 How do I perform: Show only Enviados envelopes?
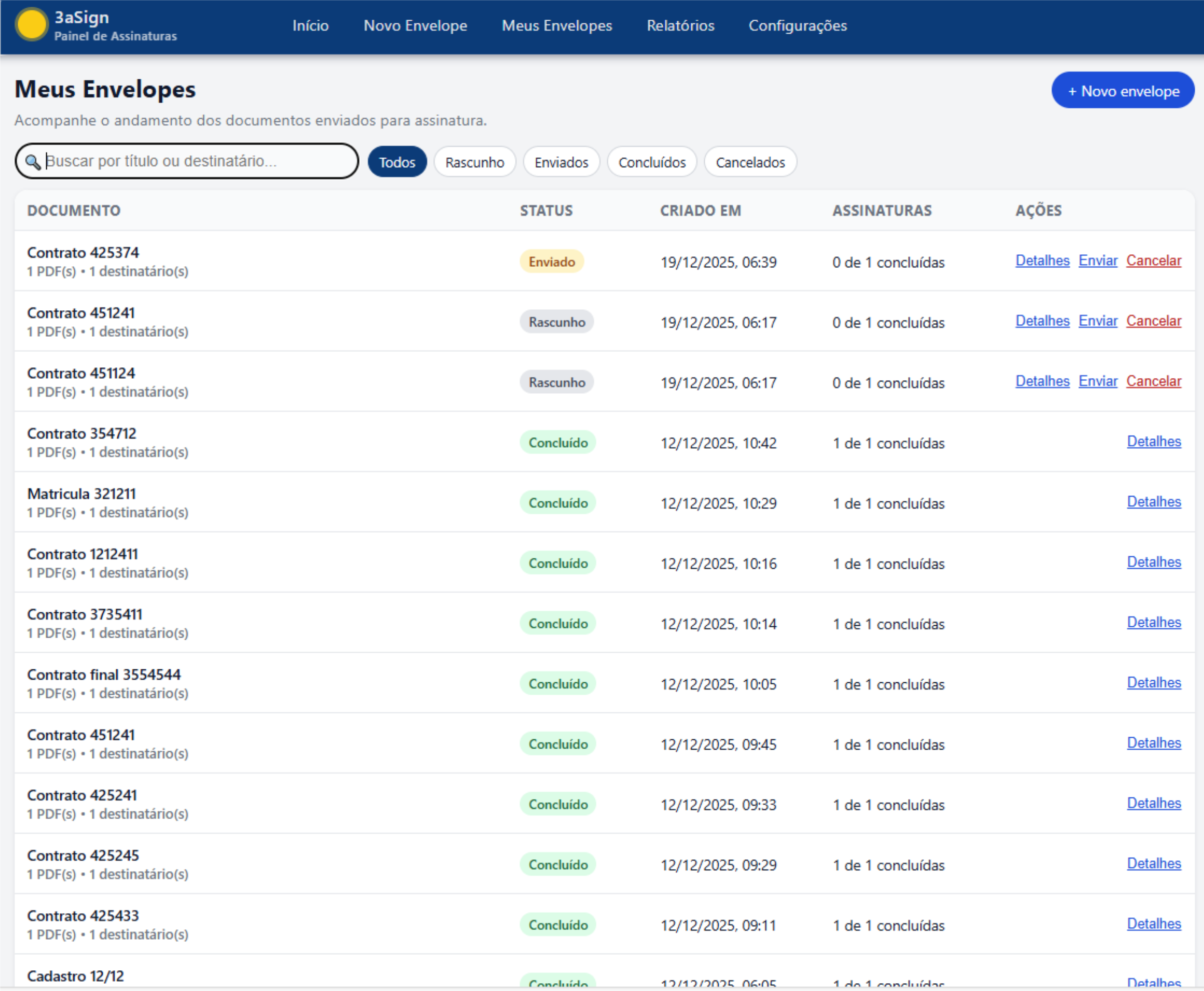(560, 162)
